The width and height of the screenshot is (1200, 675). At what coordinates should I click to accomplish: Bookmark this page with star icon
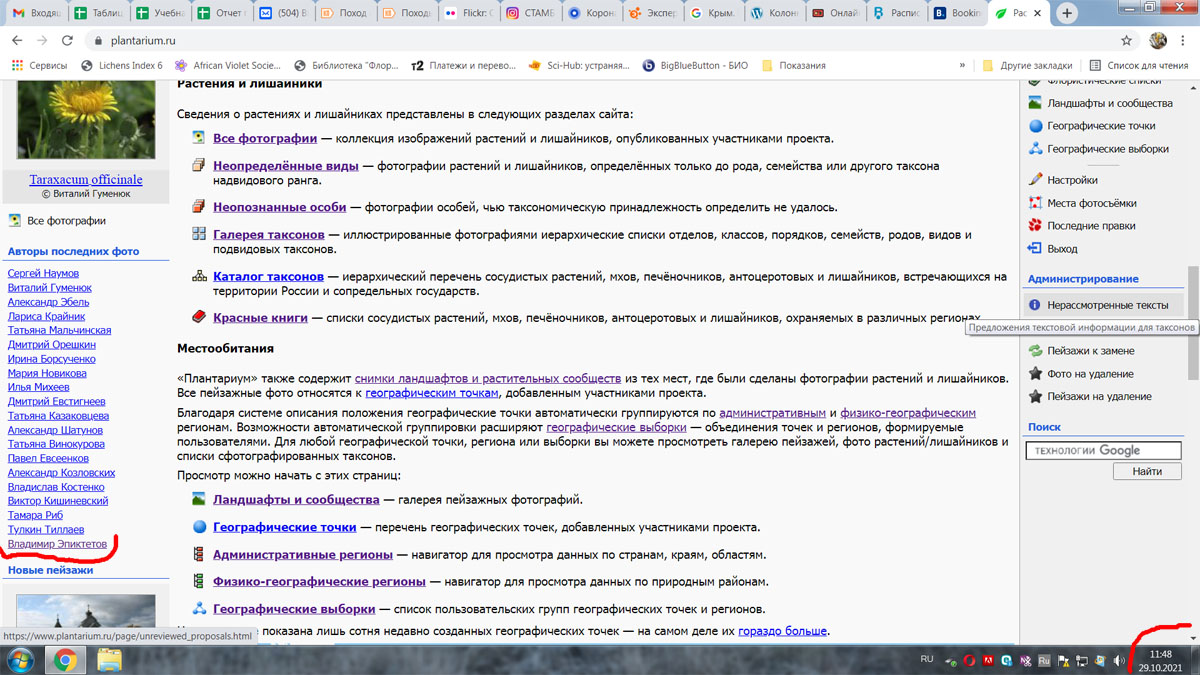click(x=1127, y=41)
